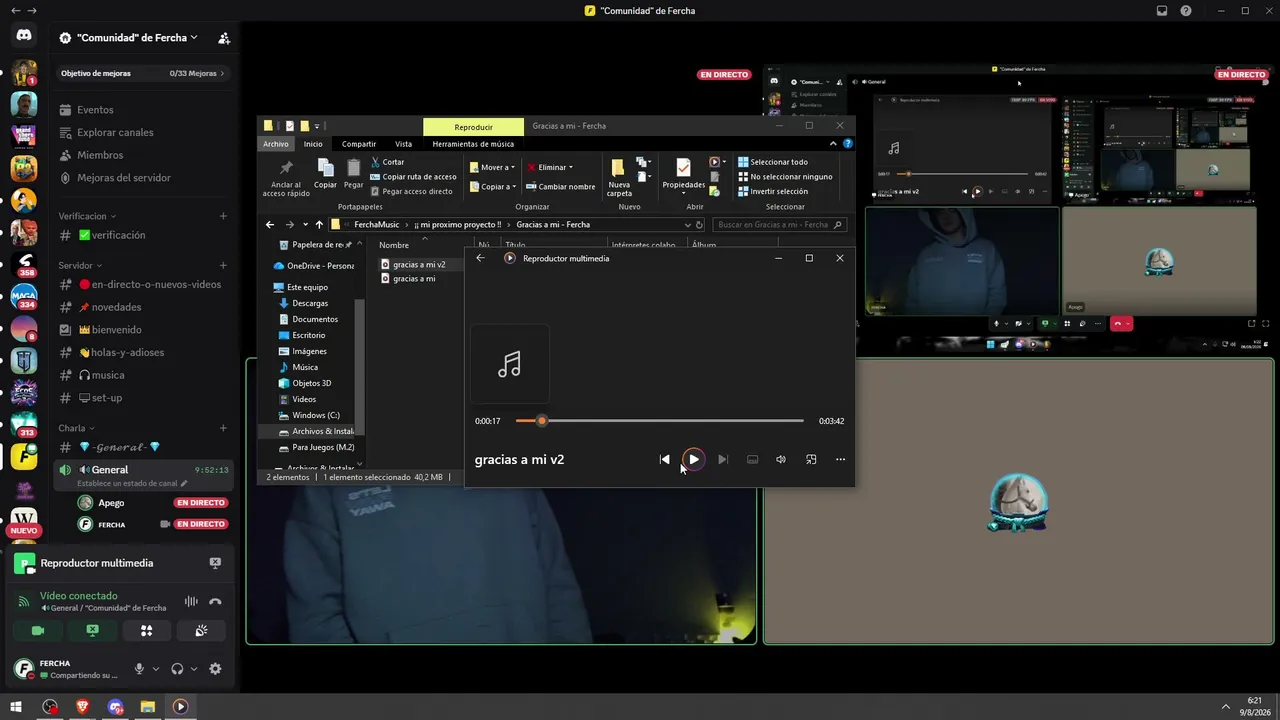1280x720 pixels.
Task: Open Objetivo de mejoras boost progress
Action: tap(143, 73)
